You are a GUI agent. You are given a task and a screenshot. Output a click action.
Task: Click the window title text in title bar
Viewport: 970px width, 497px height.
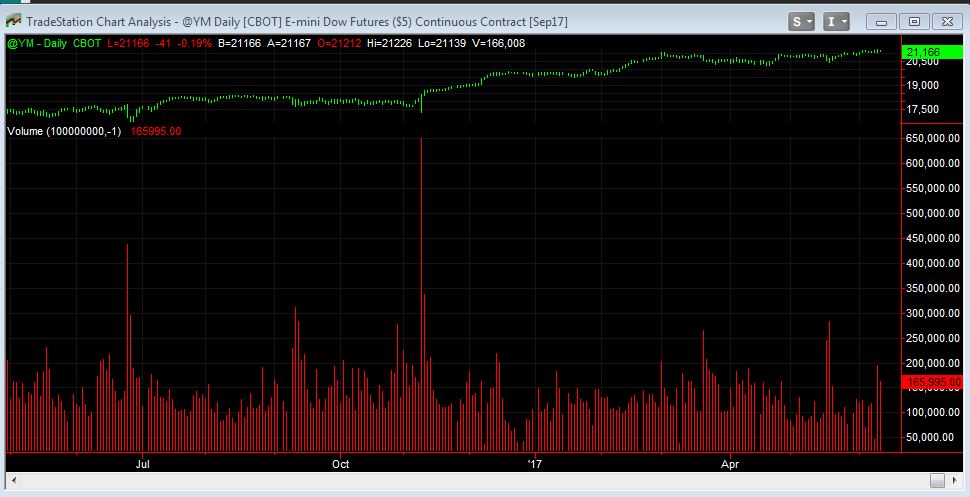coord(297,22)
